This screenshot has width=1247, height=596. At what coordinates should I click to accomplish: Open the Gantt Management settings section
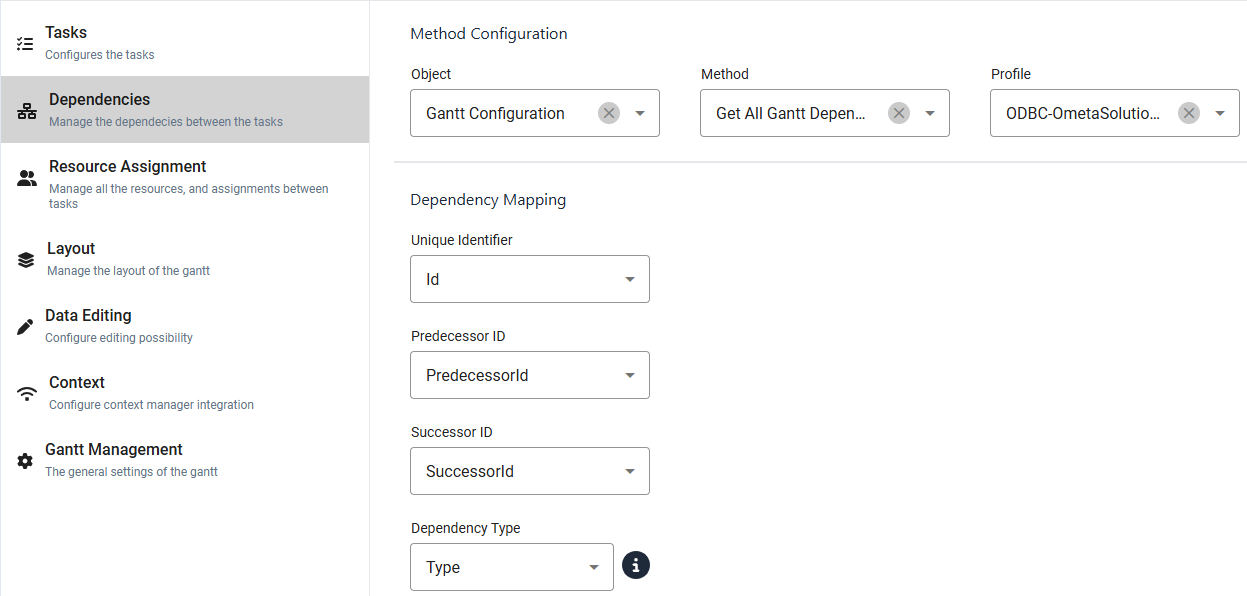coord(114,450)
